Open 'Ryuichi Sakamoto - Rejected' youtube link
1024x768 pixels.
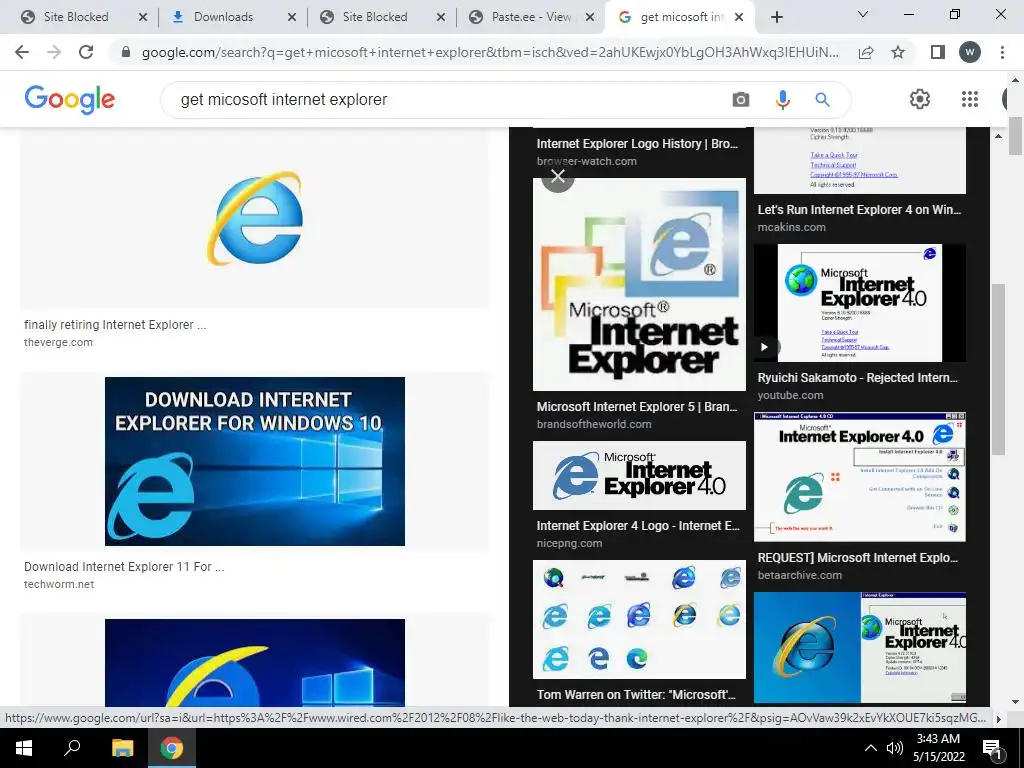tap(857, 378)
